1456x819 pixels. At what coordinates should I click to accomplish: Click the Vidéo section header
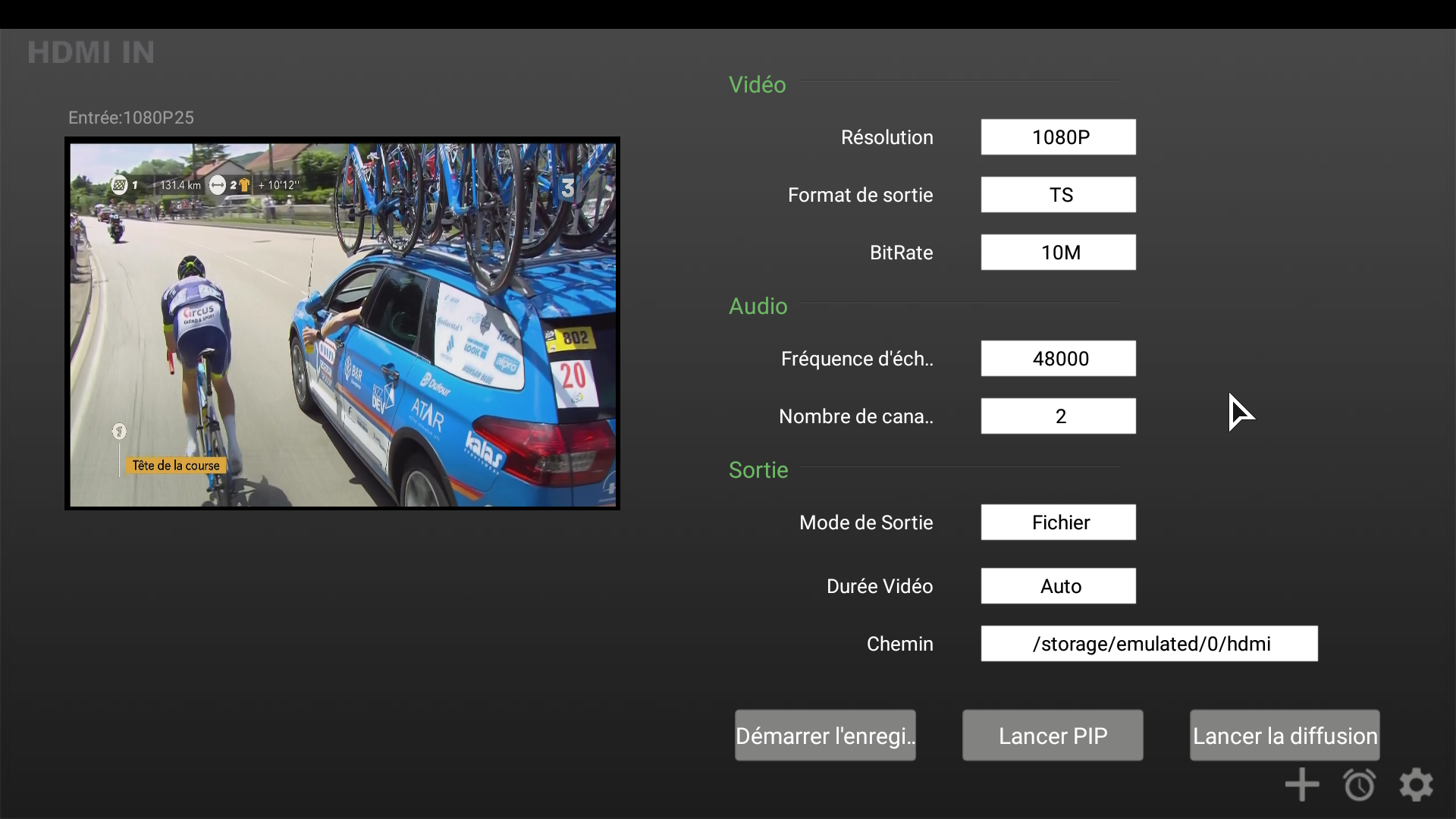click(757, 84)
